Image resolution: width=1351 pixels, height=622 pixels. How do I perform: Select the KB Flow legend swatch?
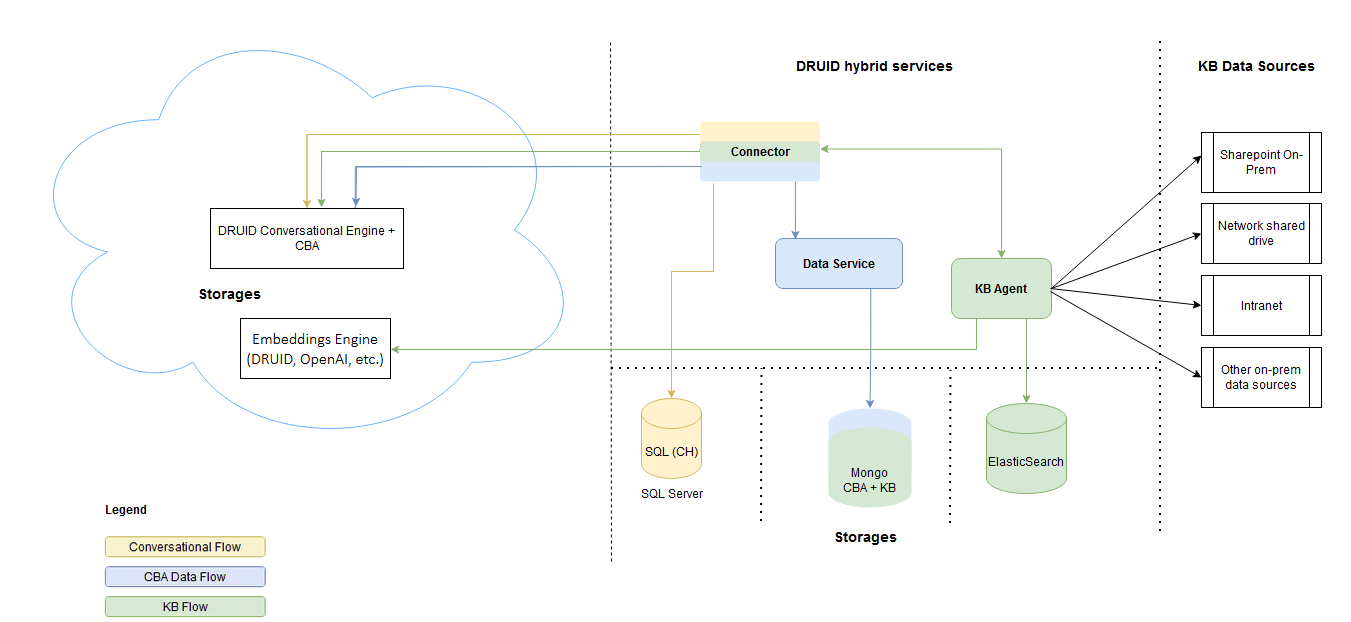pyautogui.click(x=185, y=606)
